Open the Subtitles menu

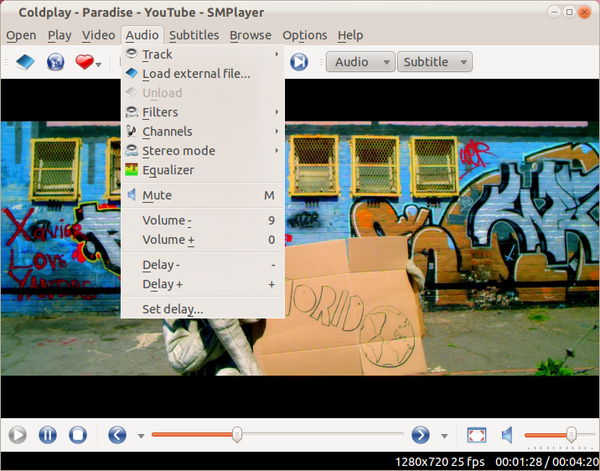coord(194,35)
